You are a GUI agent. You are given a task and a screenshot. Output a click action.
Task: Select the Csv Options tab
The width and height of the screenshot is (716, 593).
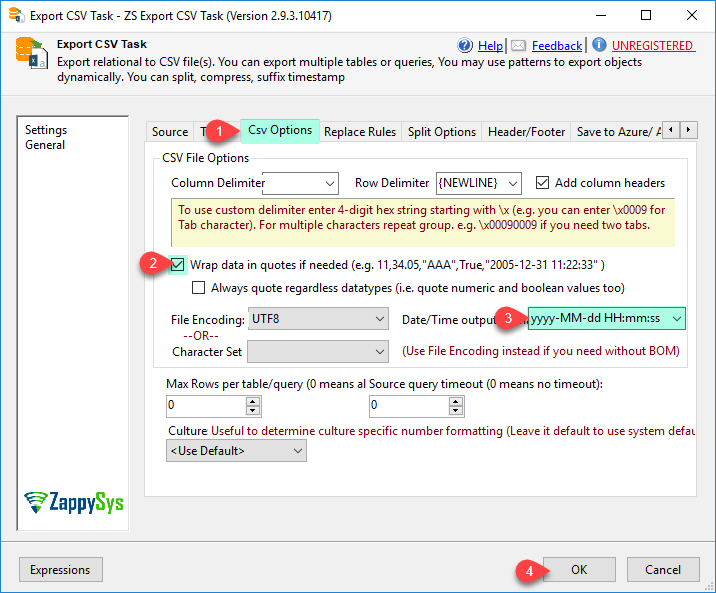point(280,131)
